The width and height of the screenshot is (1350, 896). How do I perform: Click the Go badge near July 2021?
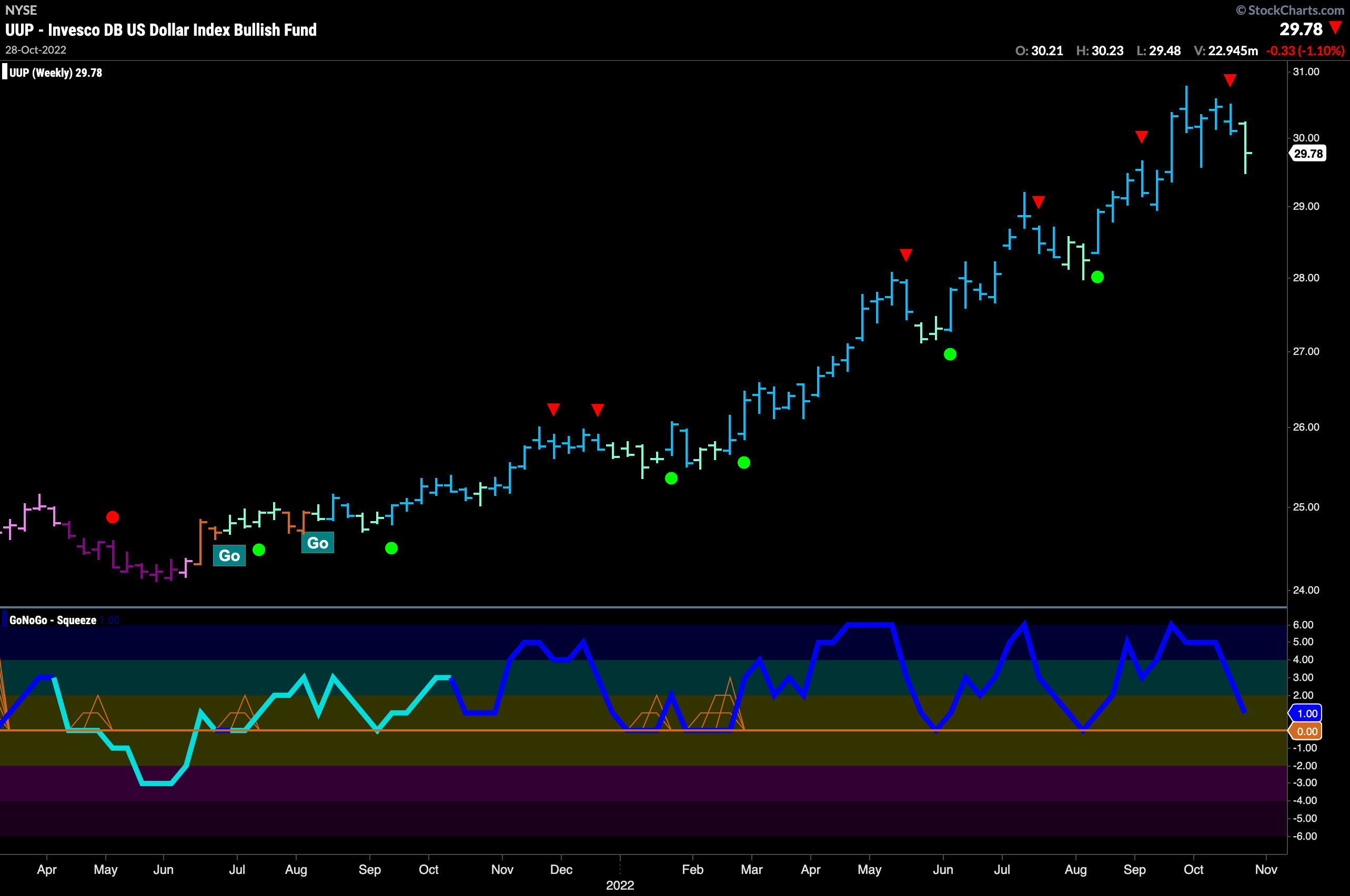click(229, 555)
